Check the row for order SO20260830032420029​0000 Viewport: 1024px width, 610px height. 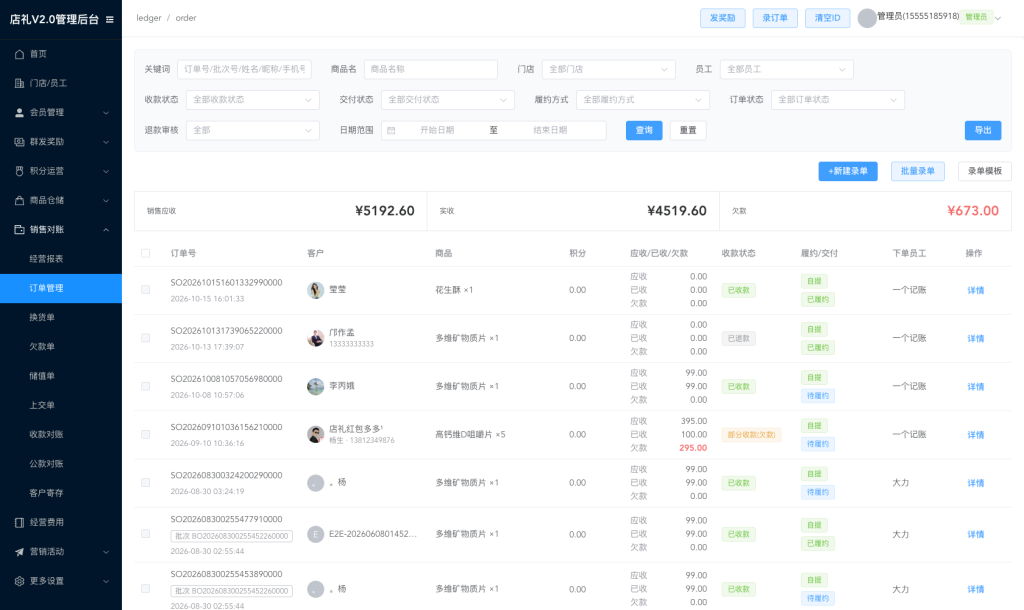146,483
